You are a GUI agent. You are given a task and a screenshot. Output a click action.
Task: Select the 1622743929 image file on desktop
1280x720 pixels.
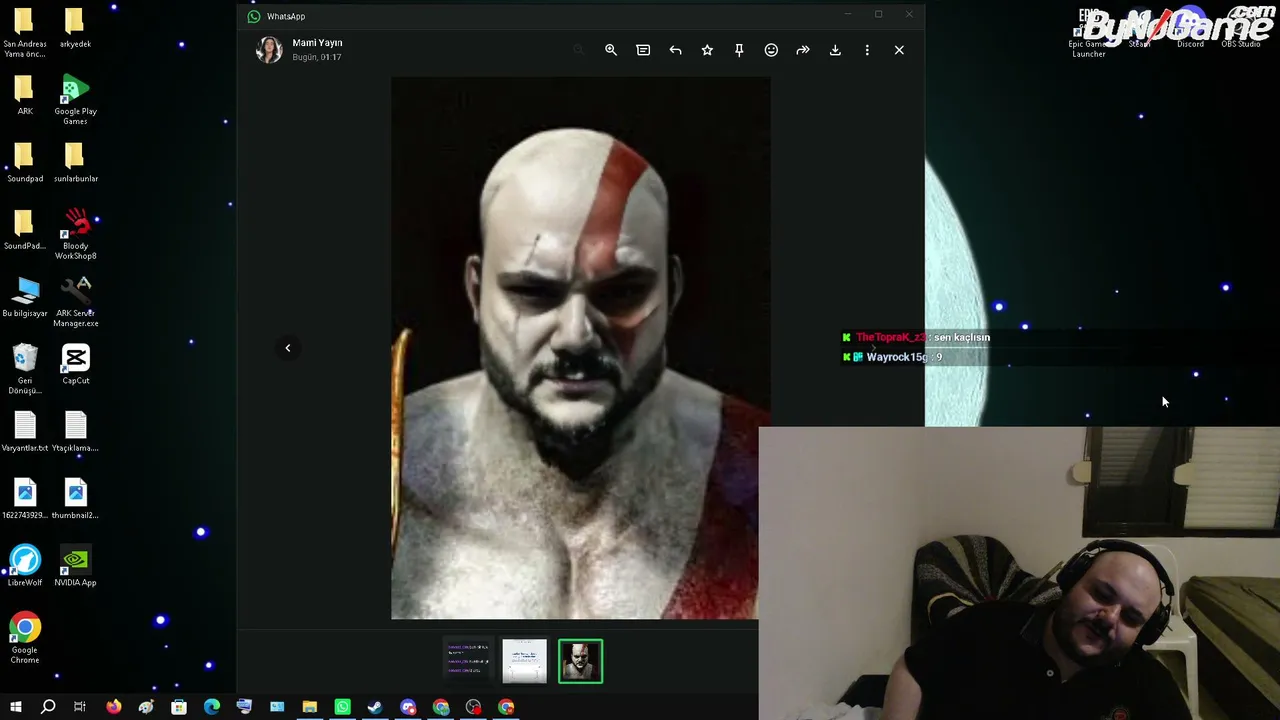tap(24, 500)
